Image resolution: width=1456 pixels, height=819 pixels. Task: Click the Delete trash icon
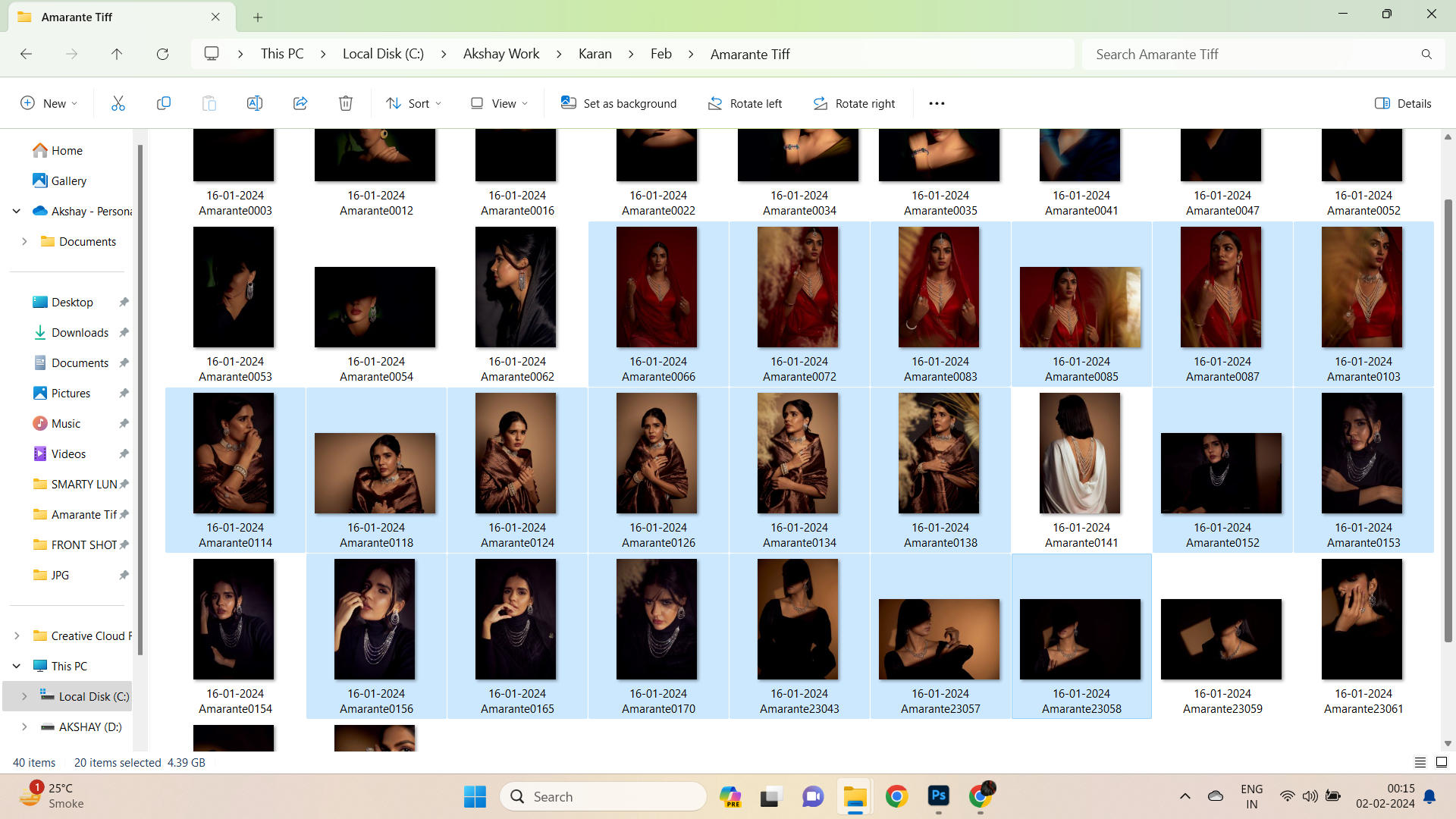pyautogui.click(x=346, y=103)
